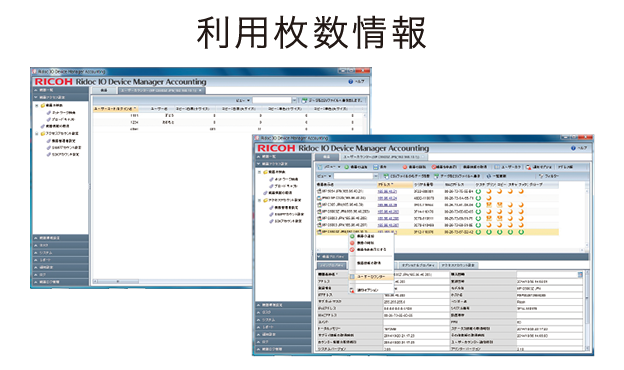The image size is (624, 370).
Task: Choose unmanage device in the context menu
Action: click(371, 249)
